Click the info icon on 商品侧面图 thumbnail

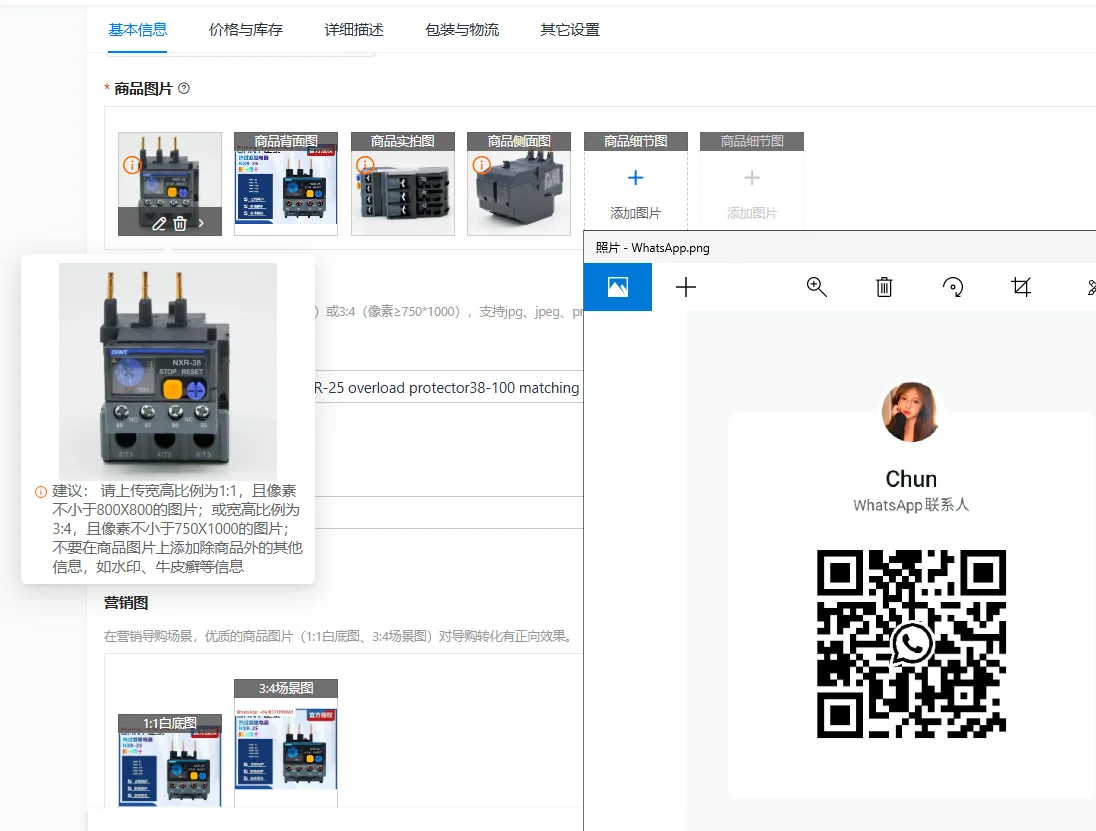(x=483, y=163)
